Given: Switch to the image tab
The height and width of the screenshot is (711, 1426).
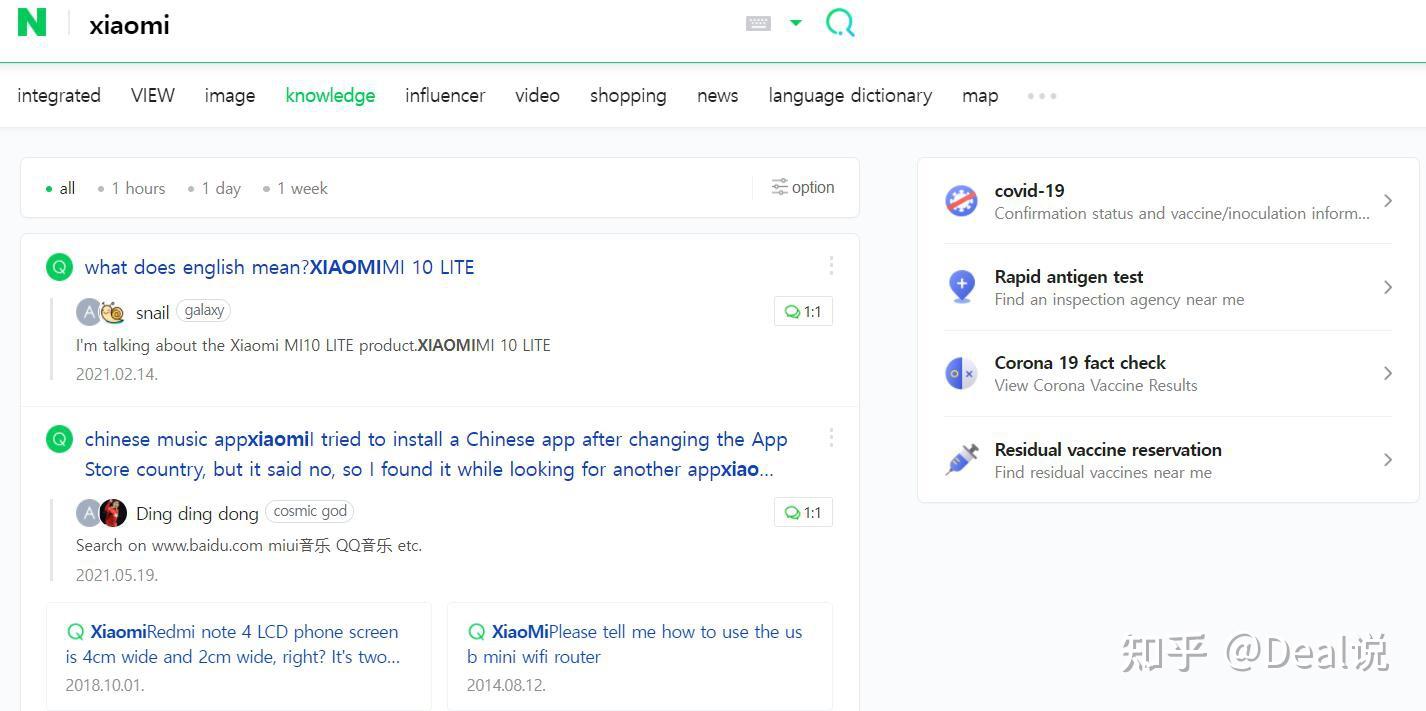Looking at the screenshot, I should (x=230, y=95).
